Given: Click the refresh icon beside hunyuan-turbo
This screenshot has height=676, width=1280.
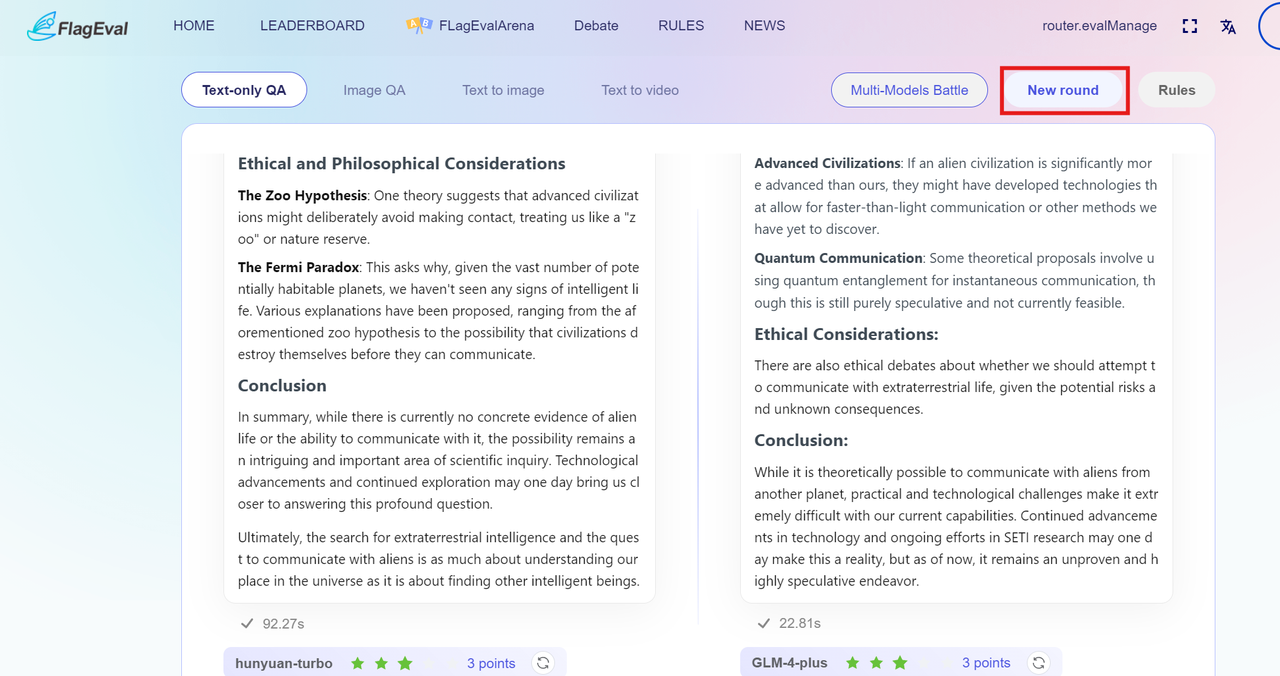Looking at the screenshot, I should click(x=543, y=662).
